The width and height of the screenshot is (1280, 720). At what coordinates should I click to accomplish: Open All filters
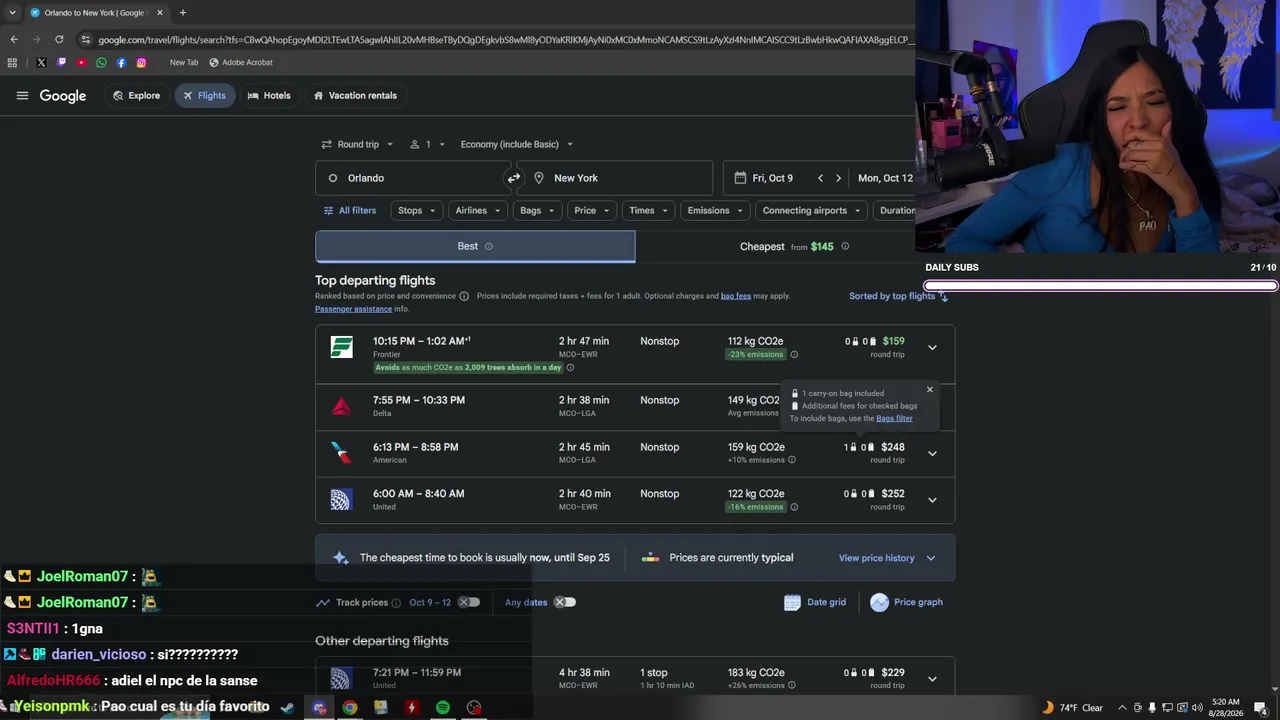350,210
